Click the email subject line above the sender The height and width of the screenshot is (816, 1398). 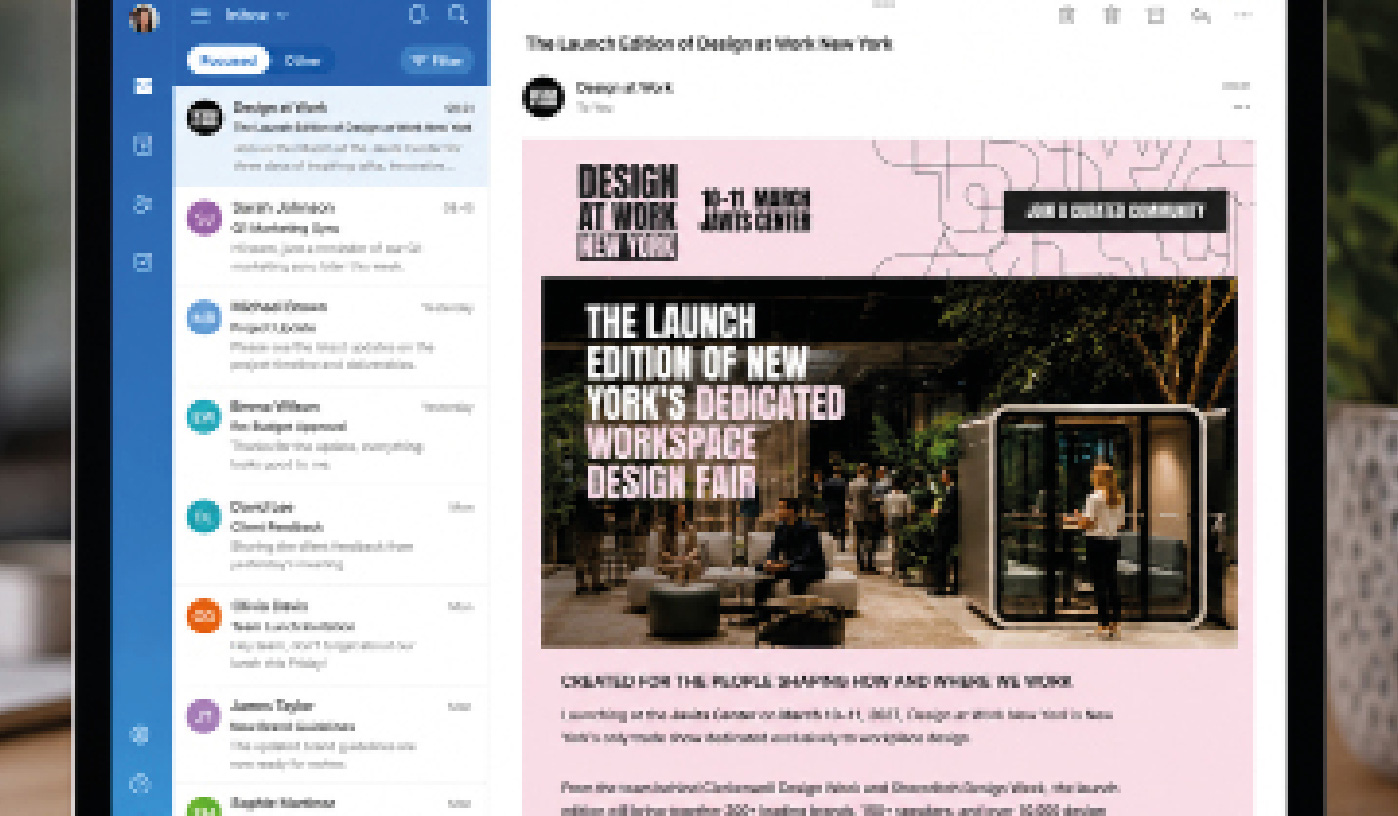pos(708,43)
